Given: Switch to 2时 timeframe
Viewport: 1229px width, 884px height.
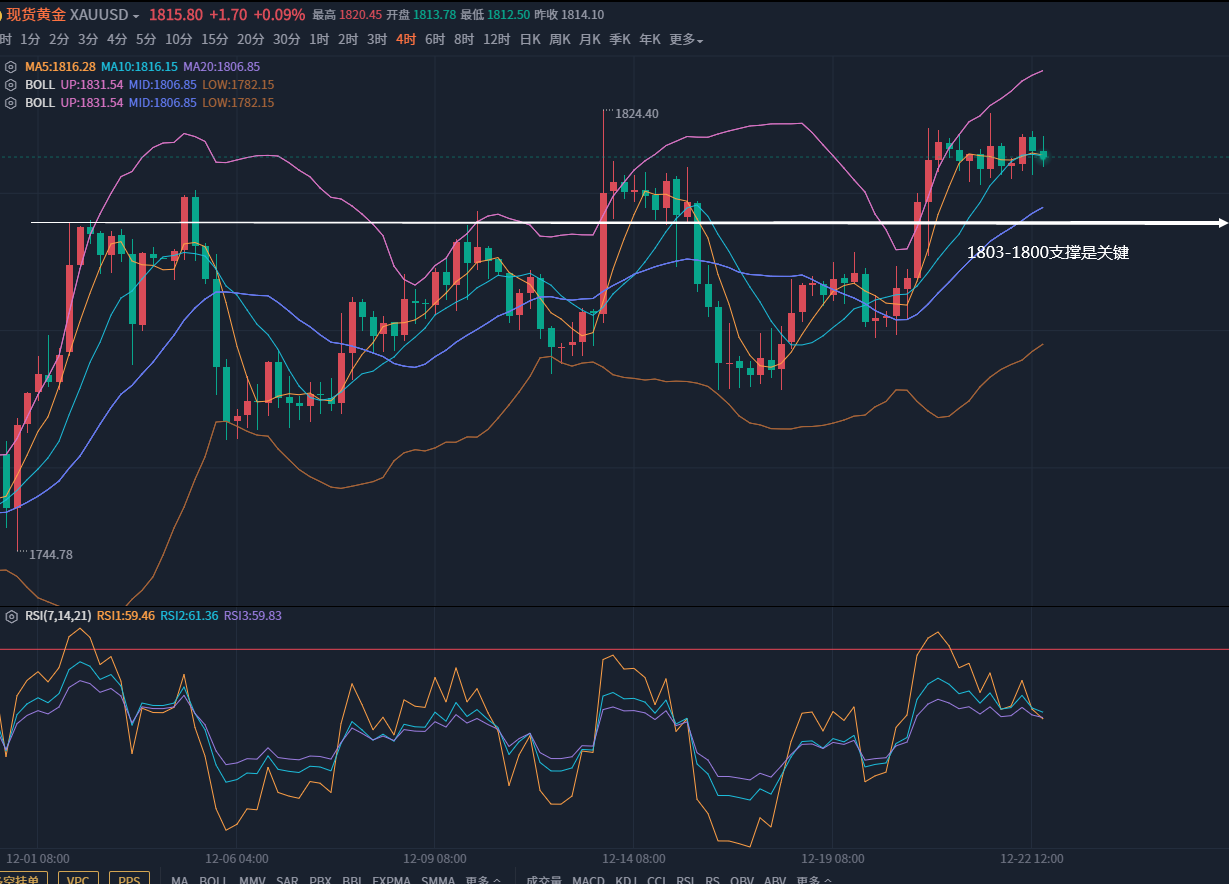Looking at the screenshot, I should [348, 40].
